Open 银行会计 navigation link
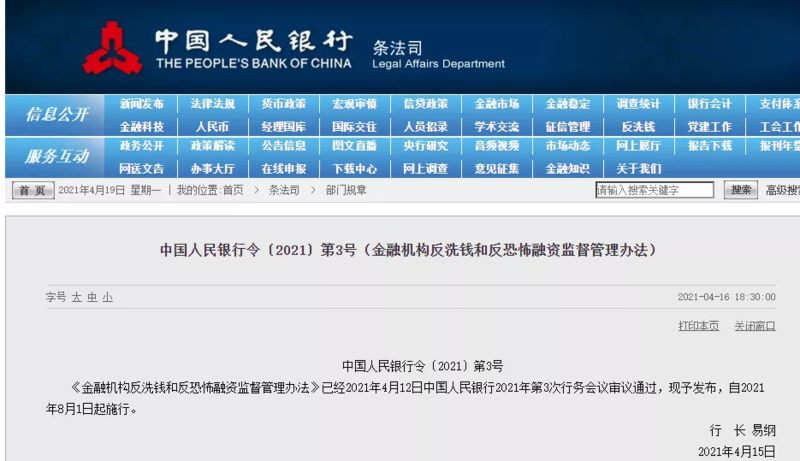The image size is (800, 461). (x=709, y=104)
